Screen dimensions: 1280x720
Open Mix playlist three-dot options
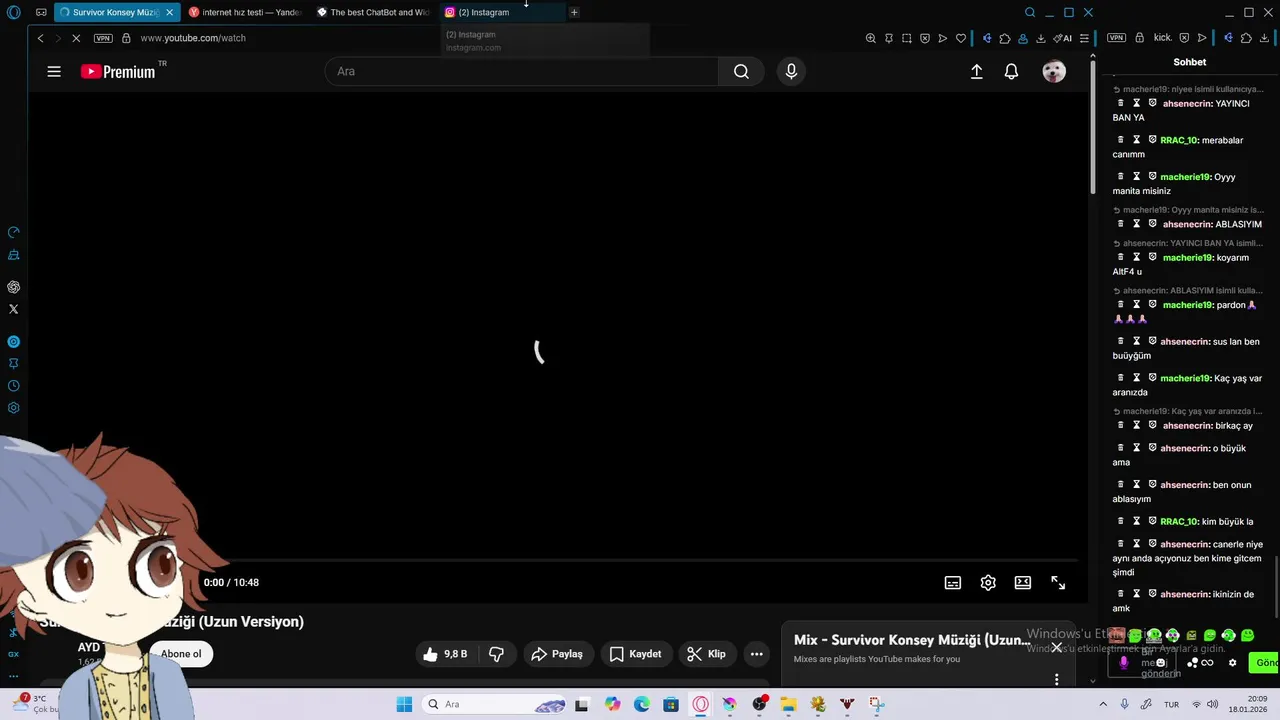click(x=1056, y=680)
